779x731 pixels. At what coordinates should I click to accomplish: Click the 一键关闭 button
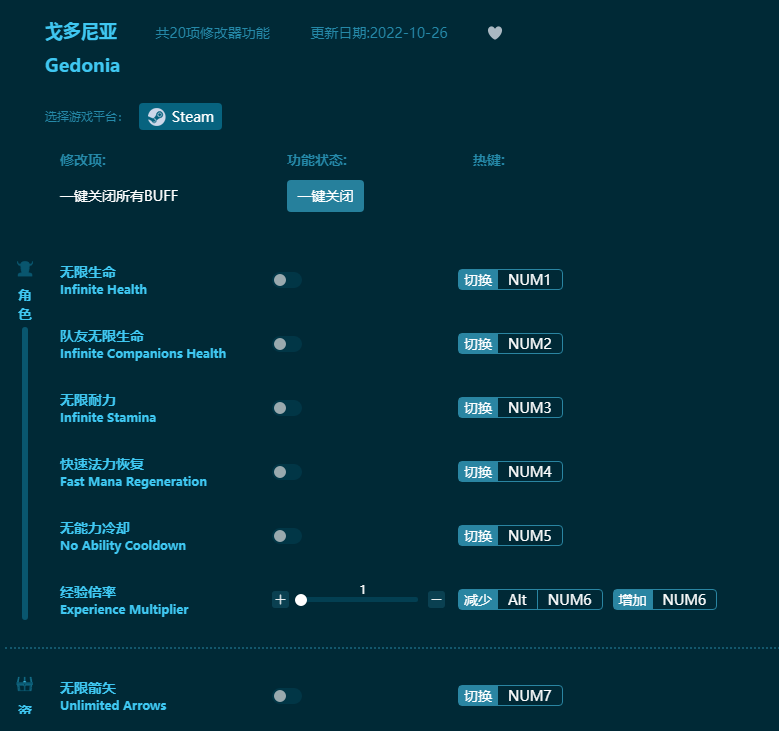325,196
